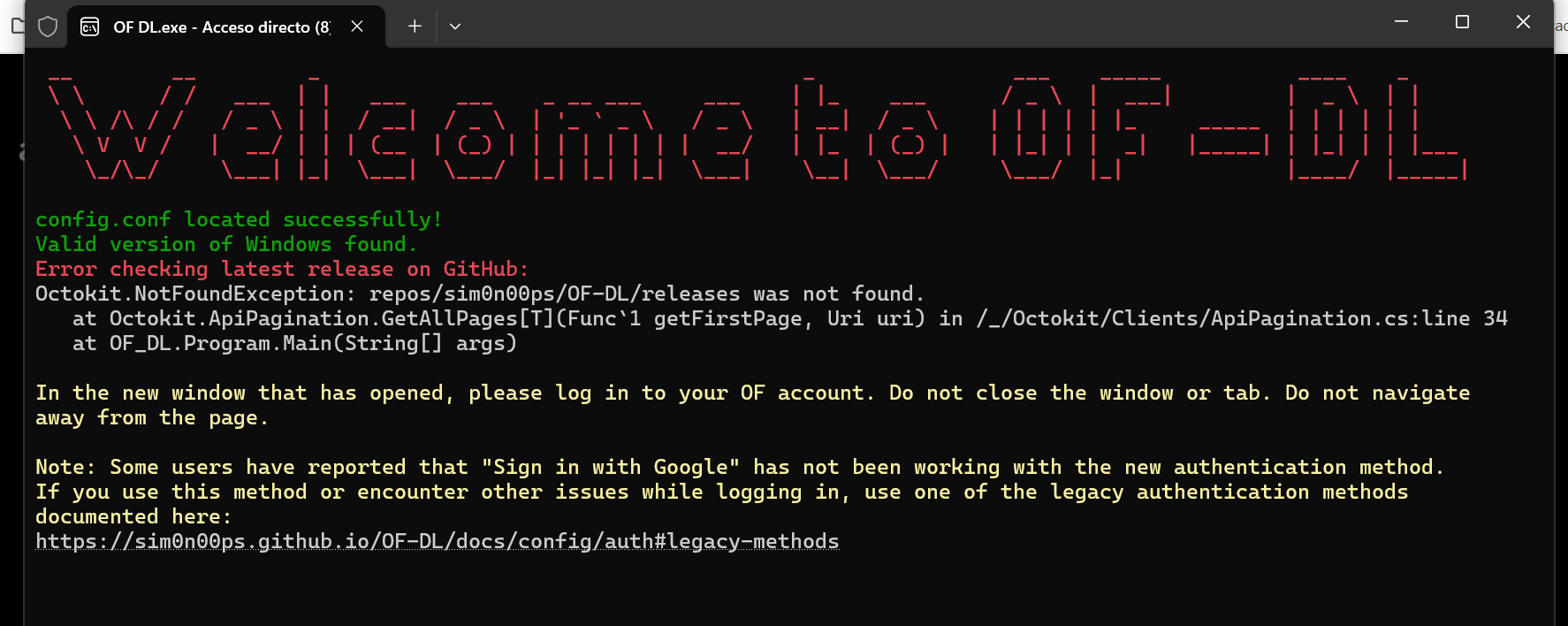Click the folder icon left of the terminal window
The image size is (1568, 626).
(x=17, y=26)
